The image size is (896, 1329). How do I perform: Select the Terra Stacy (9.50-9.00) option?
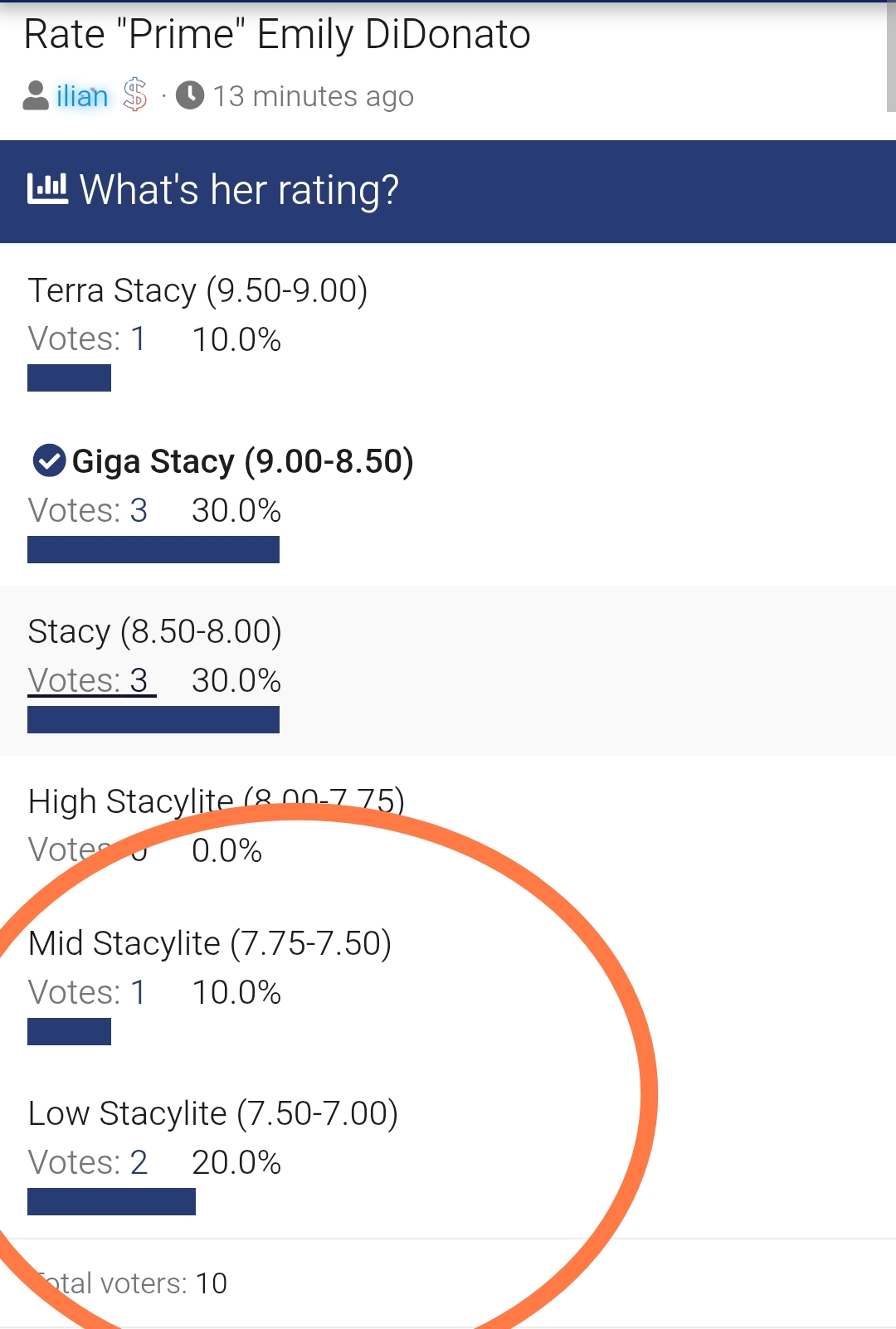coord(197,290)
